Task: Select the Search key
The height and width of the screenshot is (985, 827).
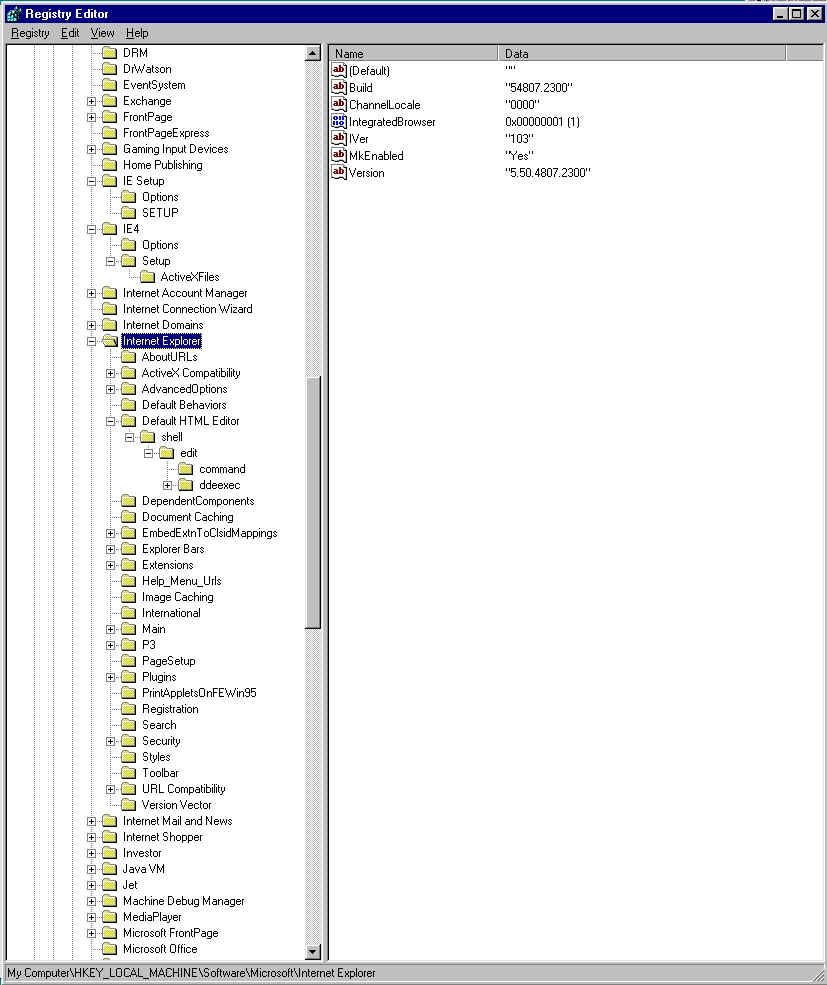Action: 159,725
